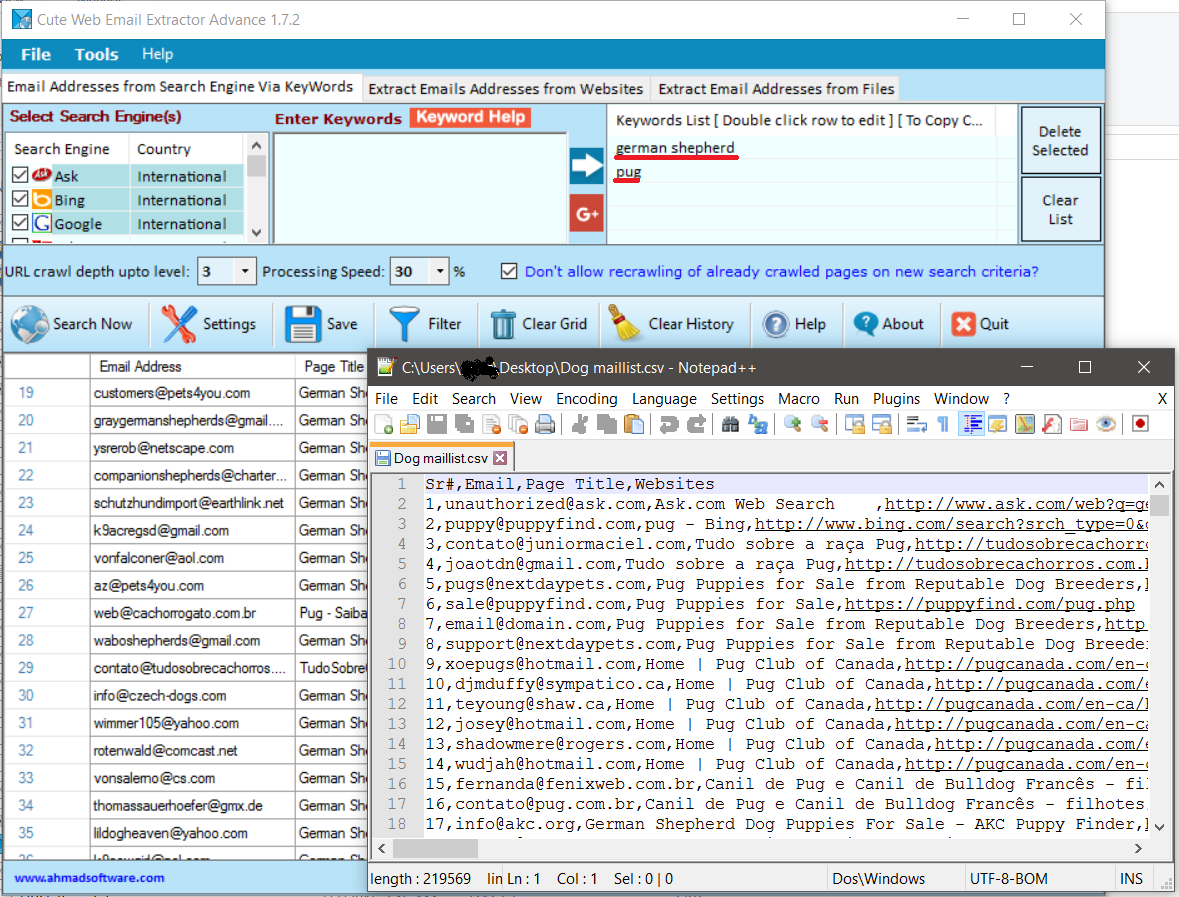1179x897 pixels.
Task: Click the Monitoring eye icon in Notepad++
Action: (1105, 425)
